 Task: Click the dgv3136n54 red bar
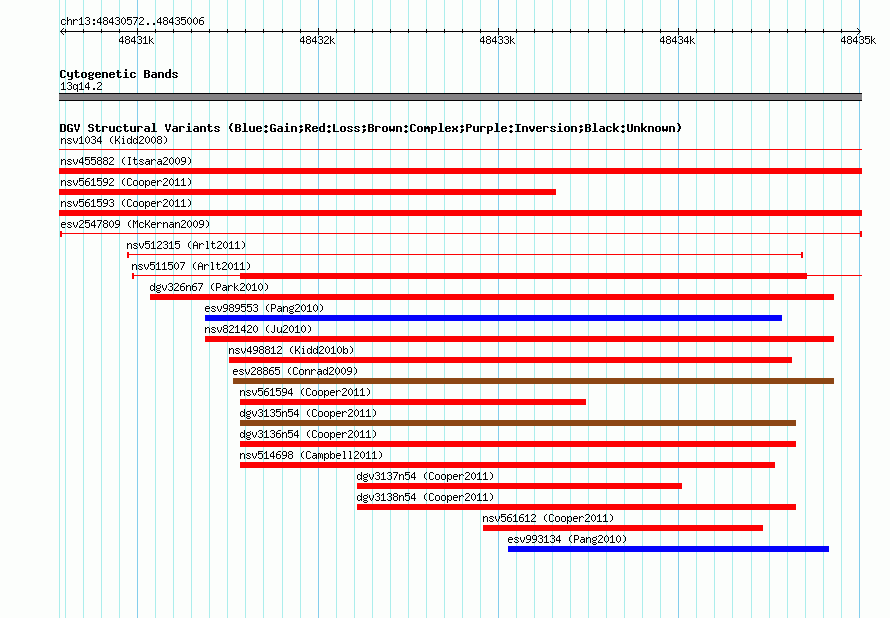tap(518, 444)
